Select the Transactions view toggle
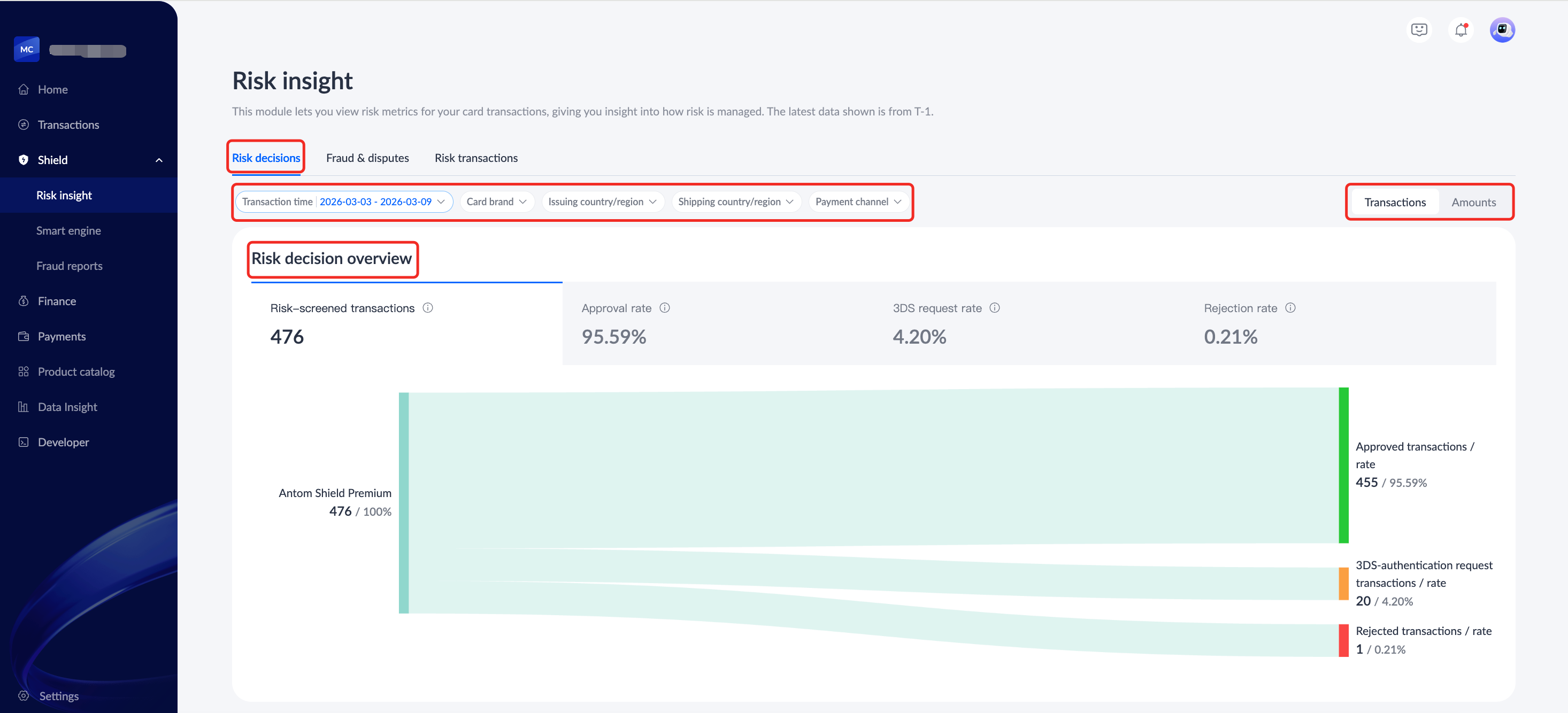This screenshot has height=713, width=1568. (1395, 202)
